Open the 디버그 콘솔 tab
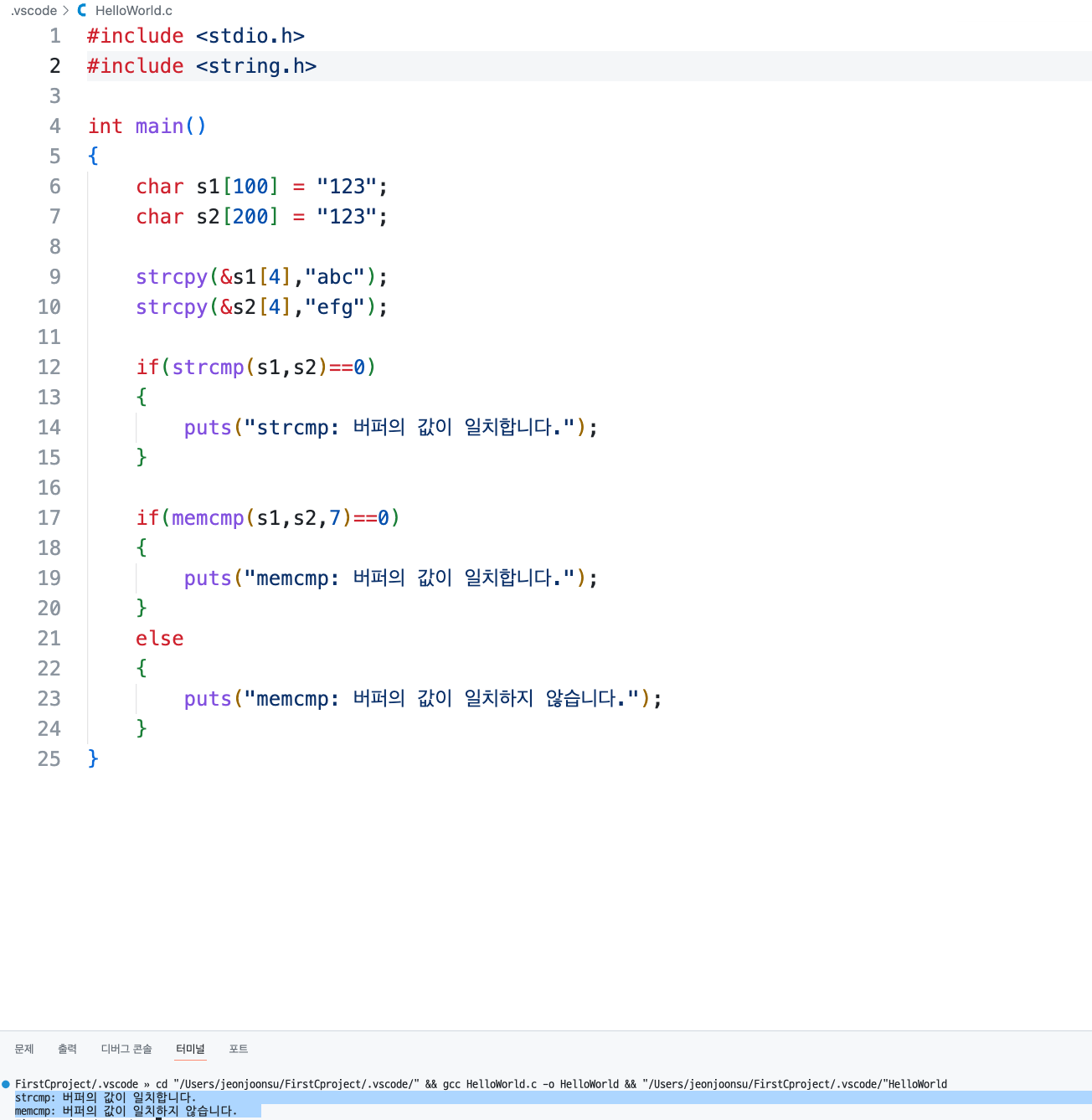1092x1120 pixels. pos(126,1049)
